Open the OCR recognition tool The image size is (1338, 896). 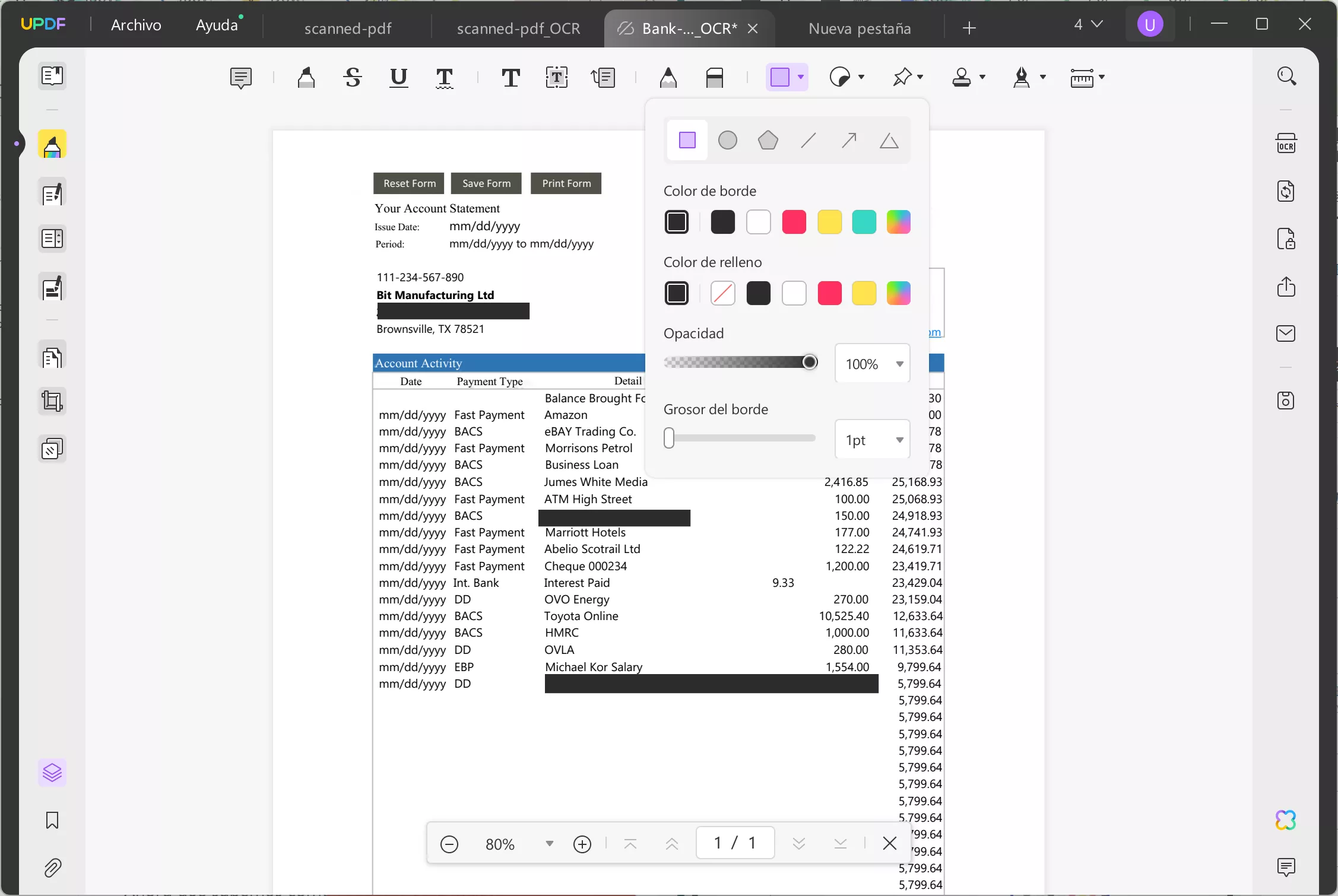click(1286, 144)
